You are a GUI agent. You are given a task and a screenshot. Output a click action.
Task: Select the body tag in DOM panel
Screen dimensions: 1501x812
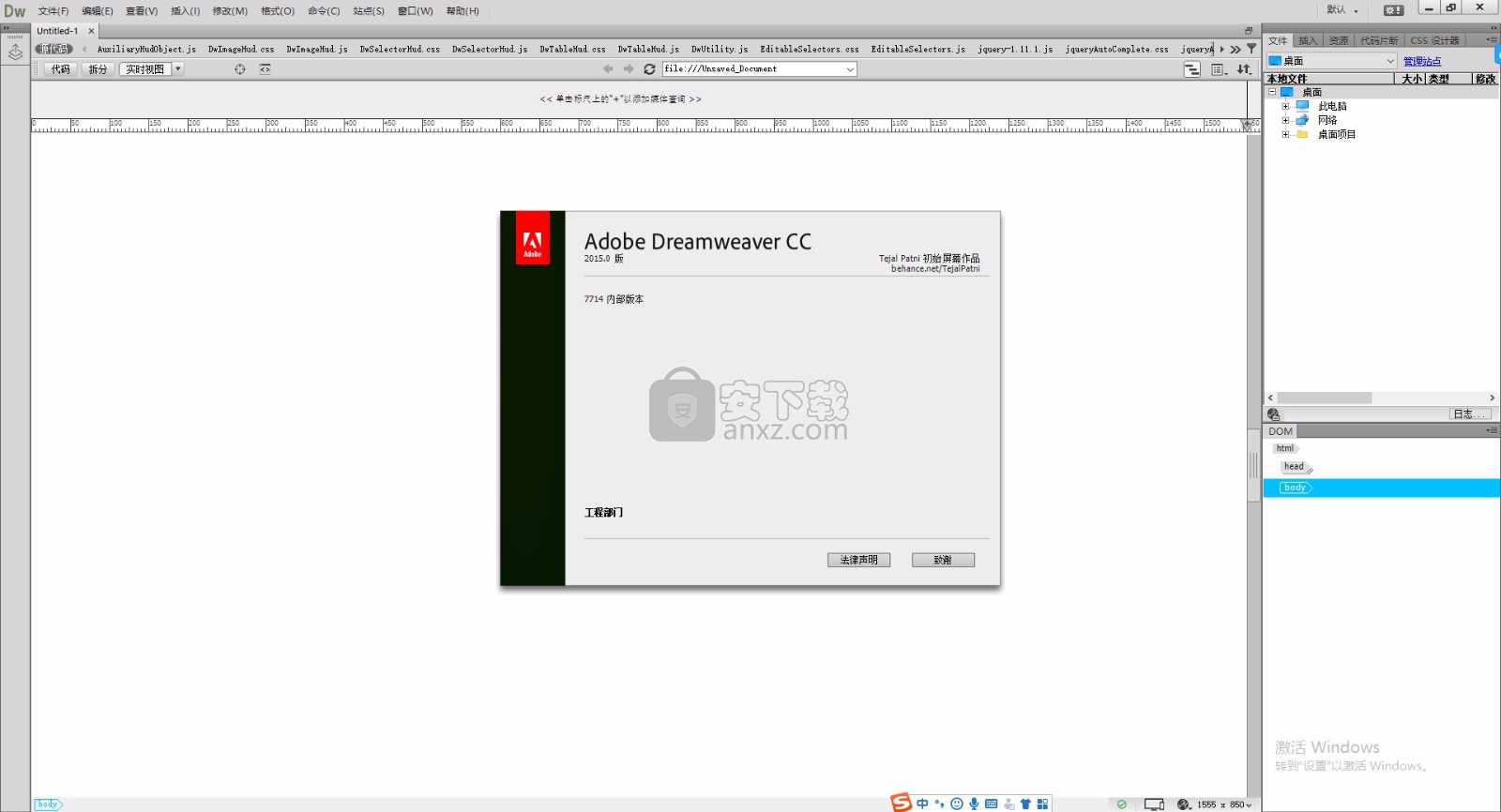[1295, 488]
